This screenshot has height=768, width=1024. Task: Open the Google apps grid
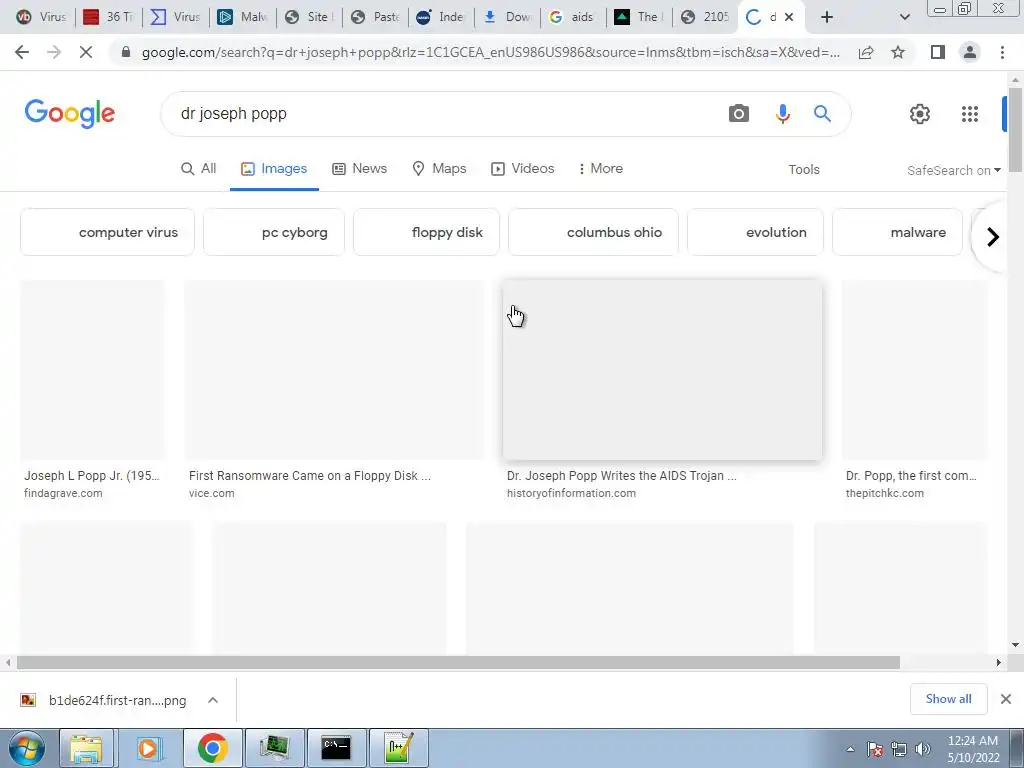[970, 114]
